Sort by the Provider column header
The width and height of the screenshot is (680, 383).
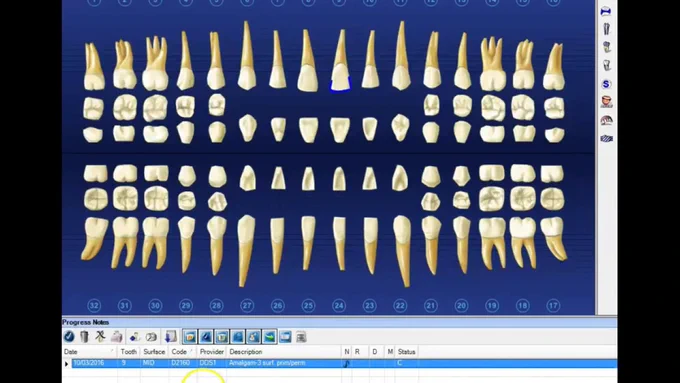pyautogui.click(x=212, y=352)
